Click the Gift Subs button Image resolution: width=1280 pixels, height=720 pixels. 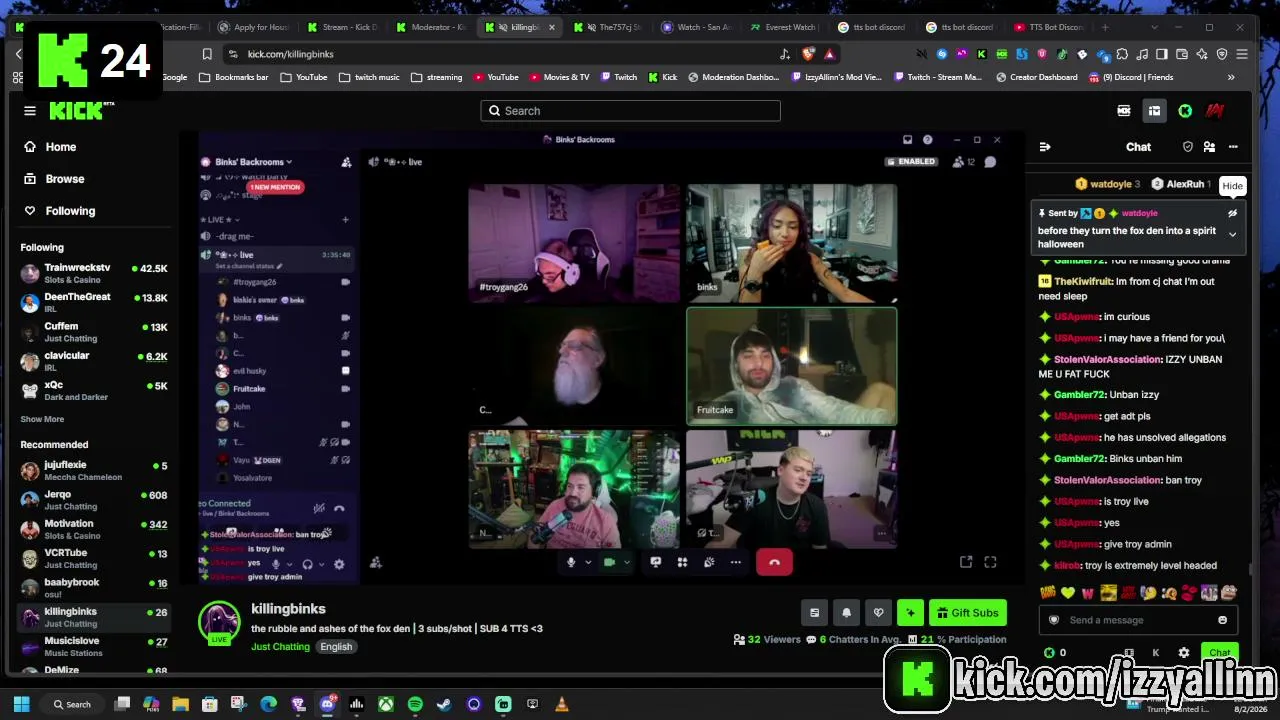(x=968, y=613)
